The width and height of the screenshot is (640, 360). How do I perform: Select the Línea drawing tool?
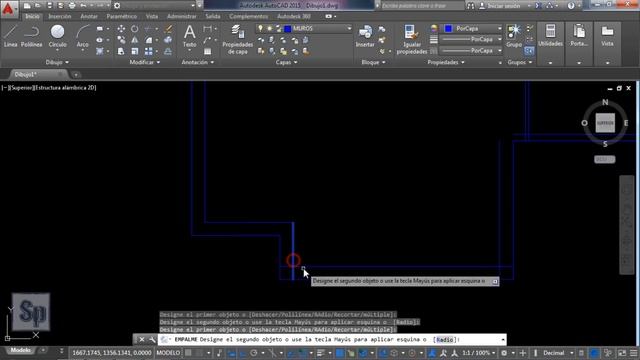[11, 36]
